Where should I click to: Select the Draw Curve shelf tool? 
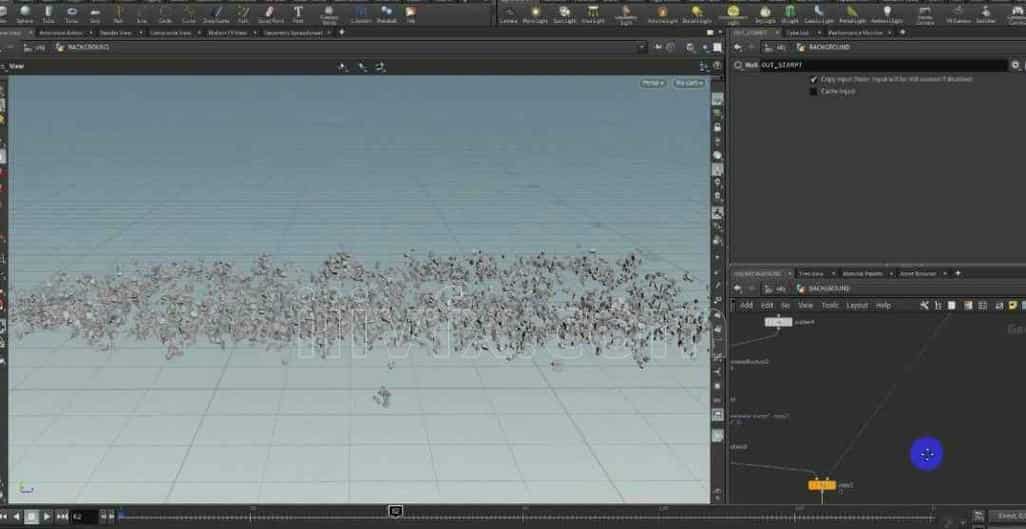click(217, 12)
